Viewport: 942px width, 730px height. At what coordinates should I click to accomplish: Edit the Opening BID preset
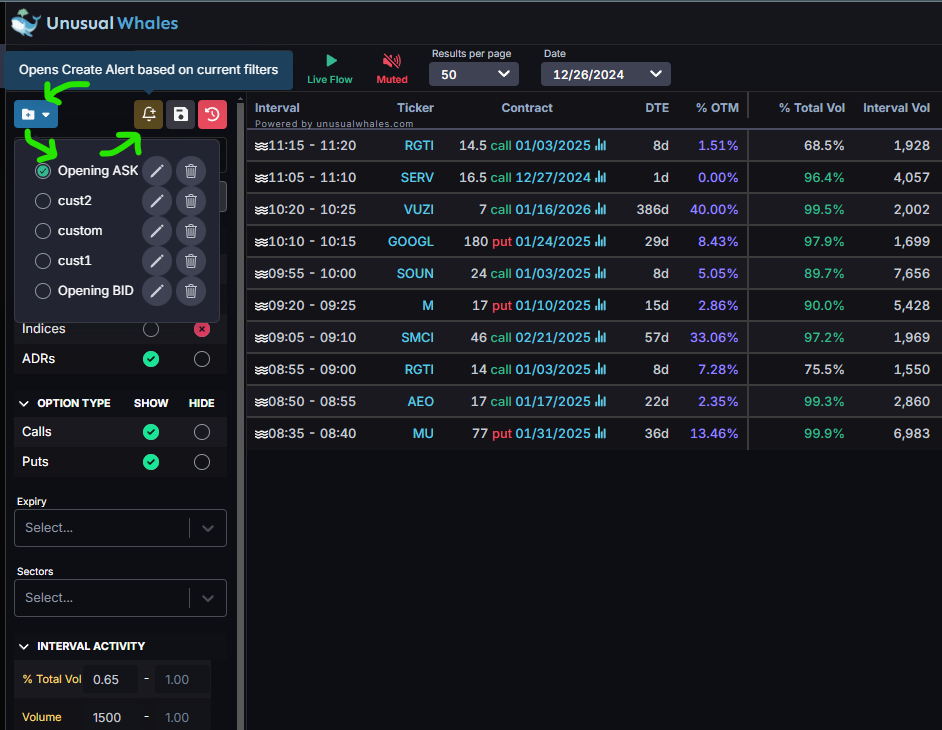pyautogui.click(x=157, y=291)
